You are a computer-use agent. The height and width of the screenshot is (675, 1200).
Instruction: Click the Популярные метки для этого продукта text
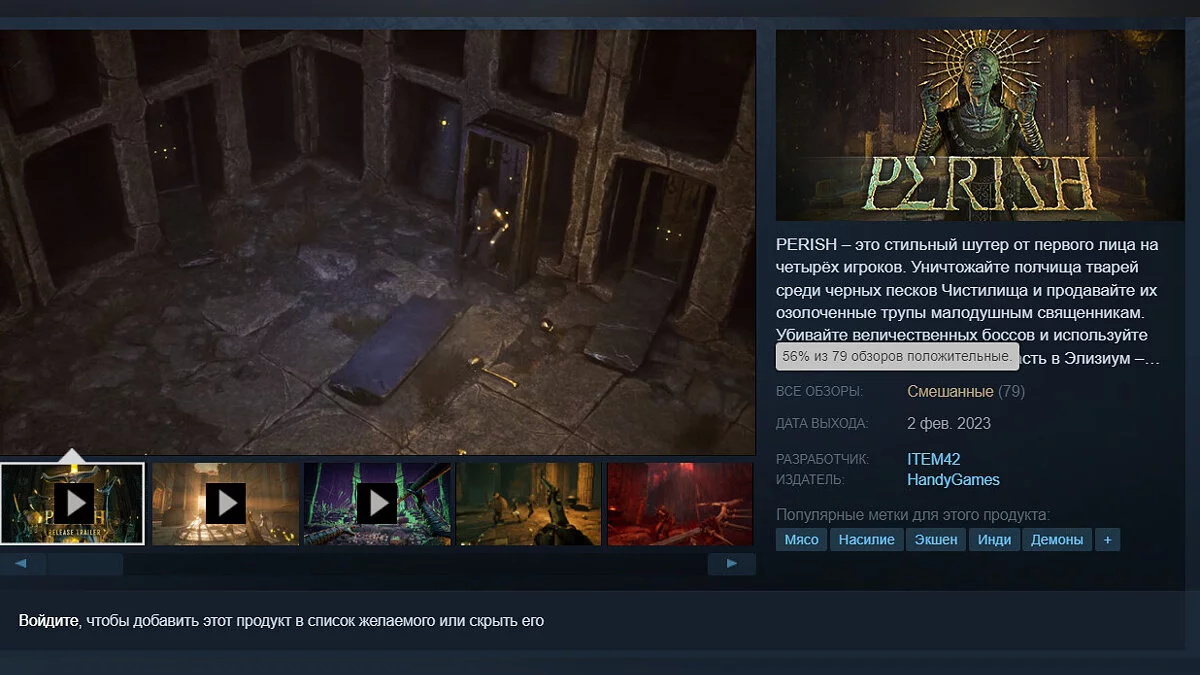tap(913, 515)
